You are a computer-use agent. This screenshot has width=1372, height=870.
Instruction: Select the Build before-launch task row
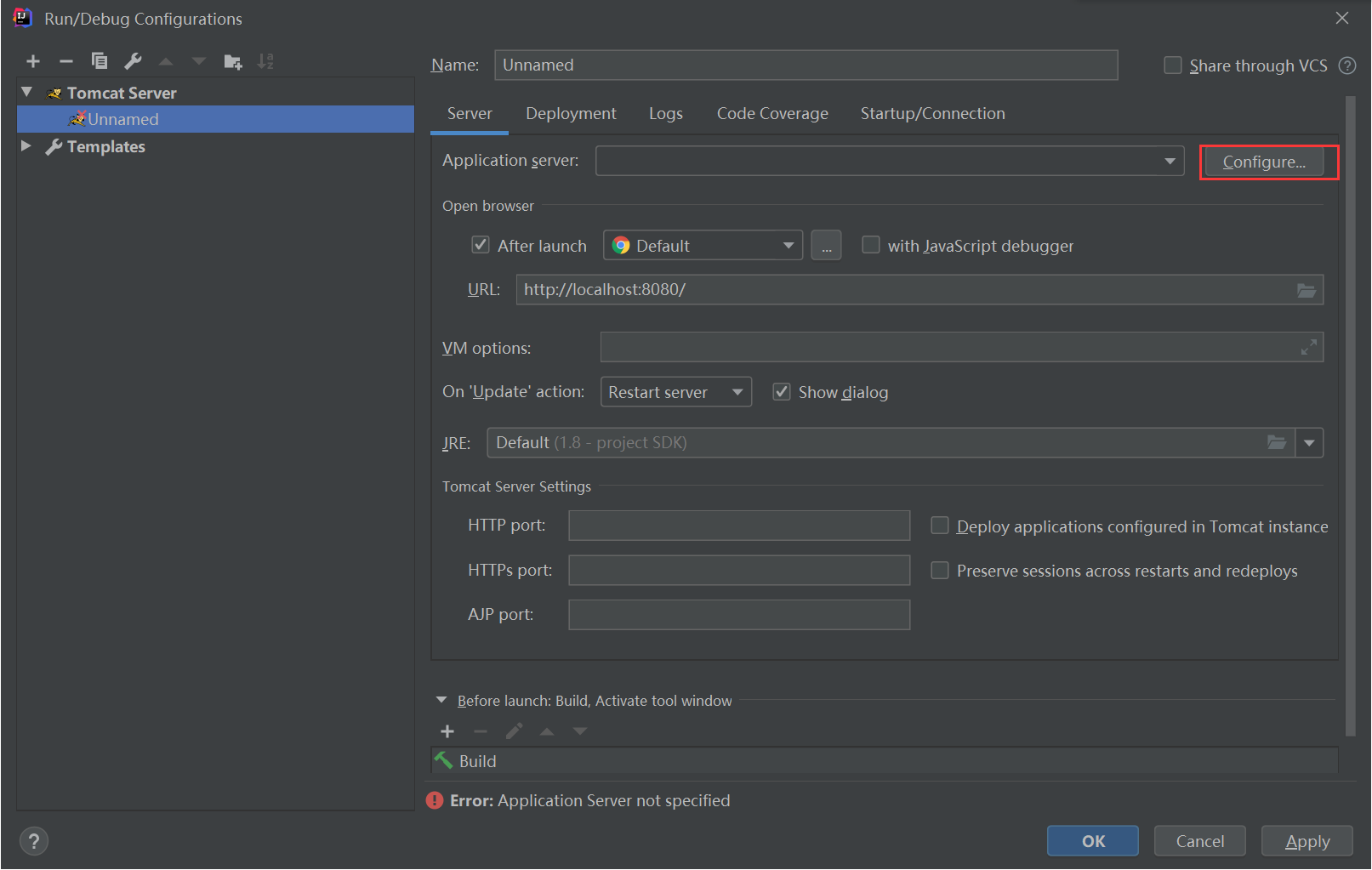[x=885, y=761]
